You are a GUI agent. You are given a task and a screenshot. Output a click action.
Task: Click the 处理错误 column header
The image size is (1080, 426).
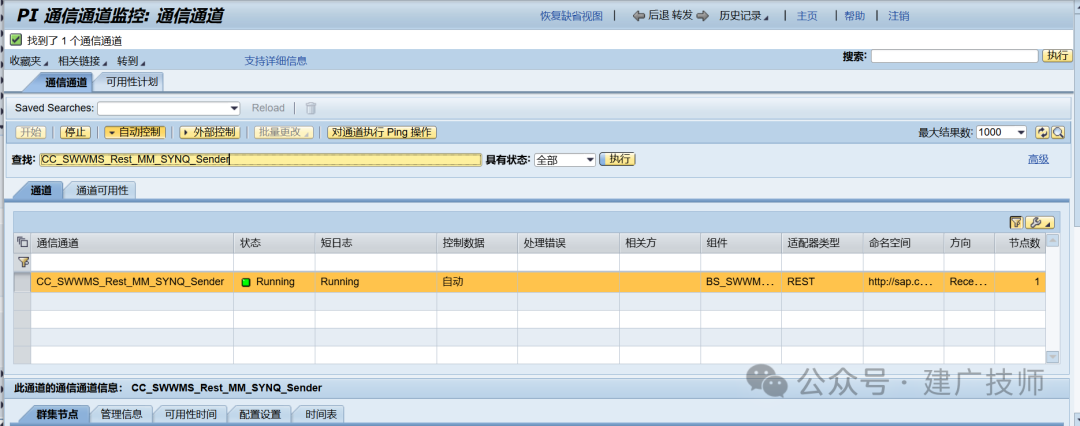[x=568, y=243]
